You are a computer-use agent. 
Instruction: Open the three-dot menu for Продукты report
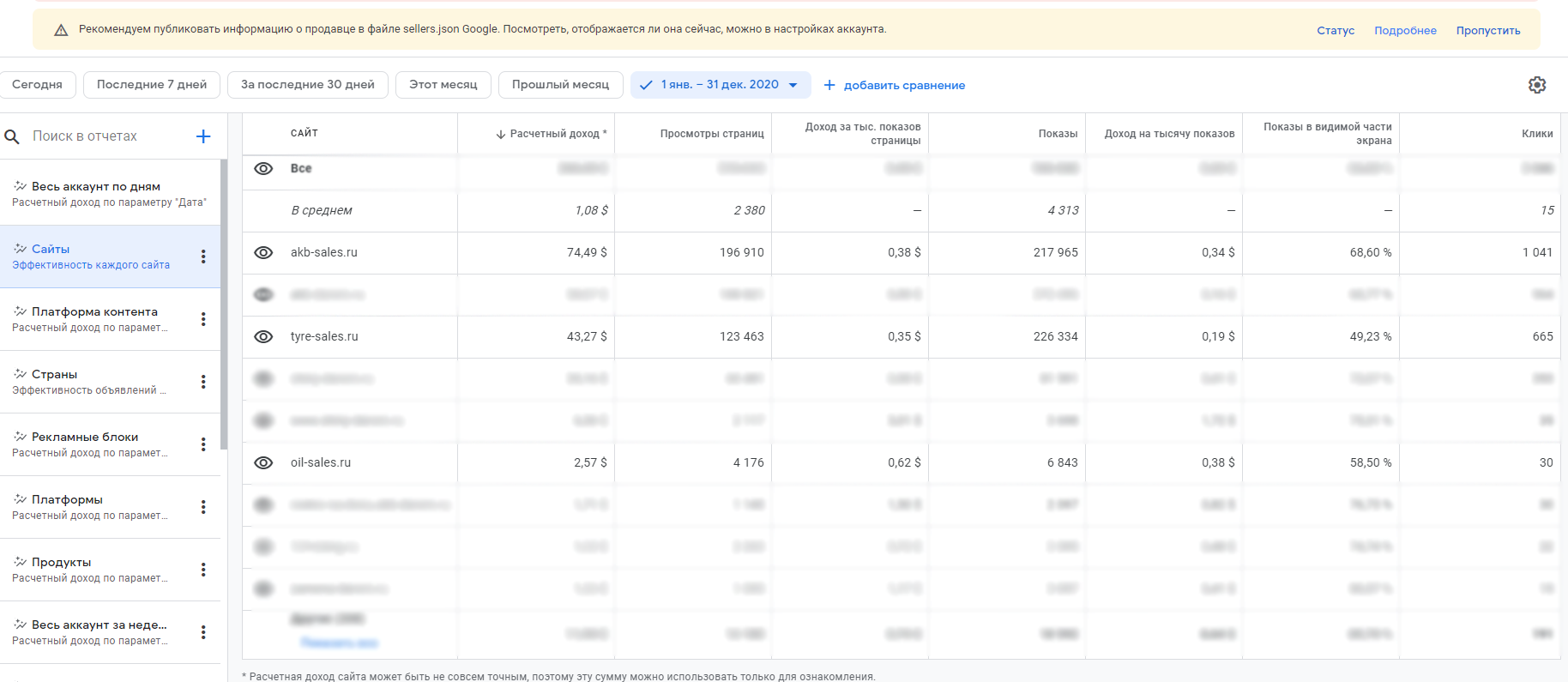point(203,570)
